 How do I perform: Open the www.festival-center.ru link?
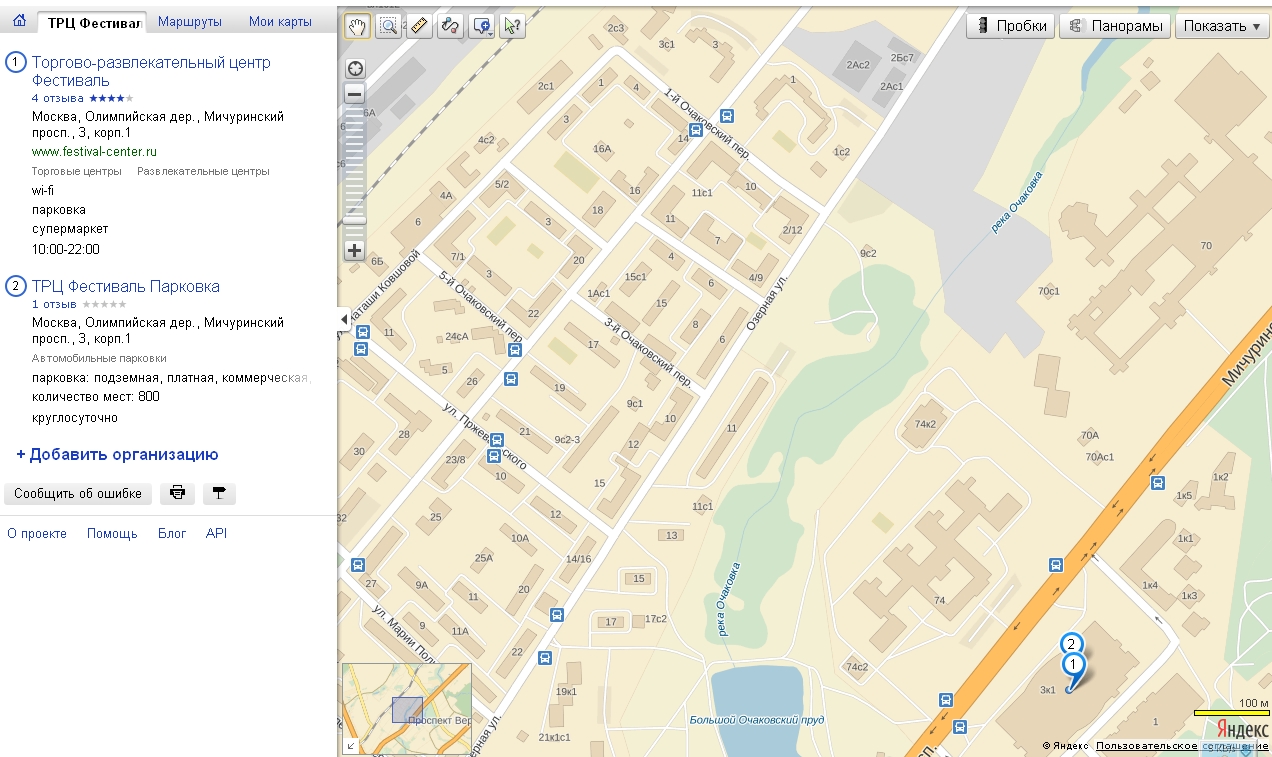coord(94,152)
